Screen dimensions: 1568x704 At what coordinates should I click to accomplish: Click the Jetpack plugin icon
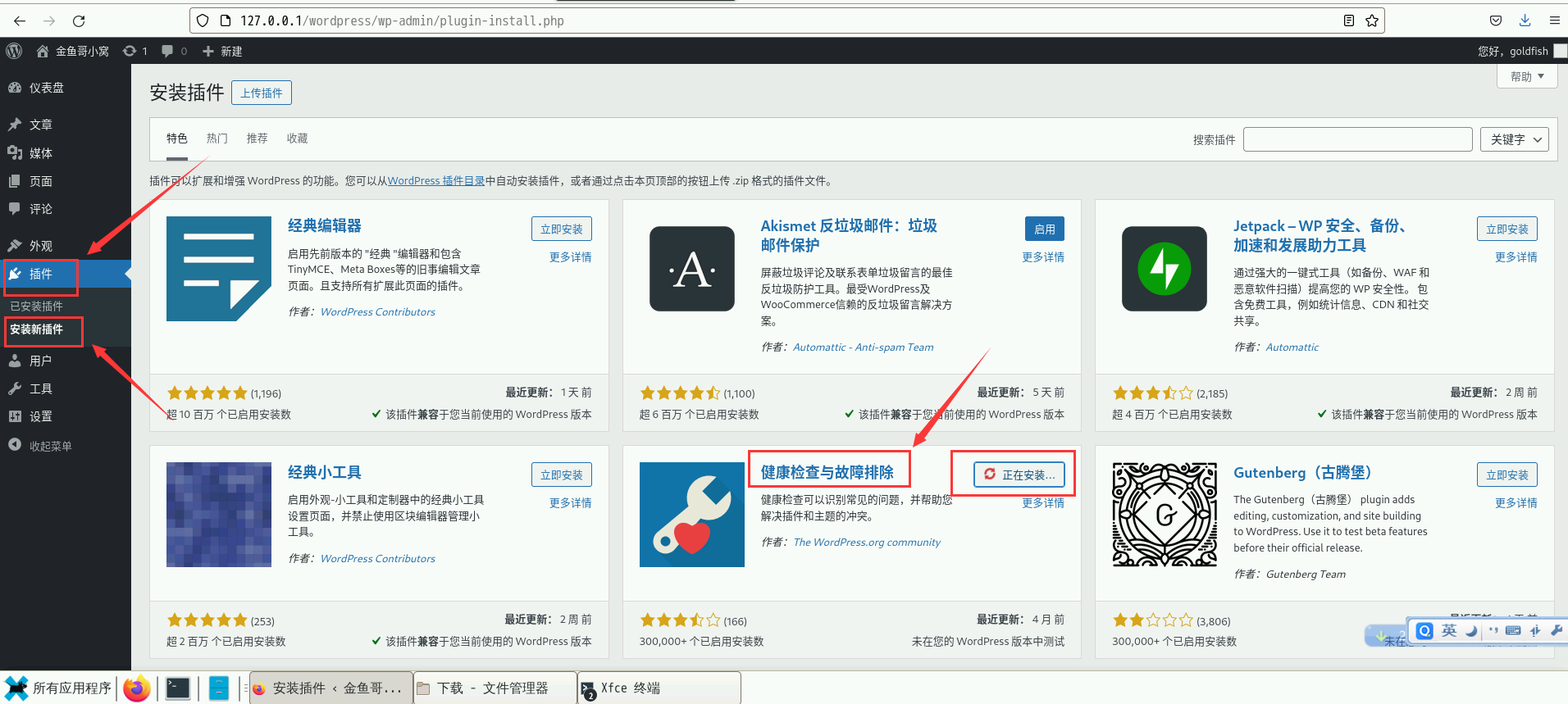point(1165,269)
